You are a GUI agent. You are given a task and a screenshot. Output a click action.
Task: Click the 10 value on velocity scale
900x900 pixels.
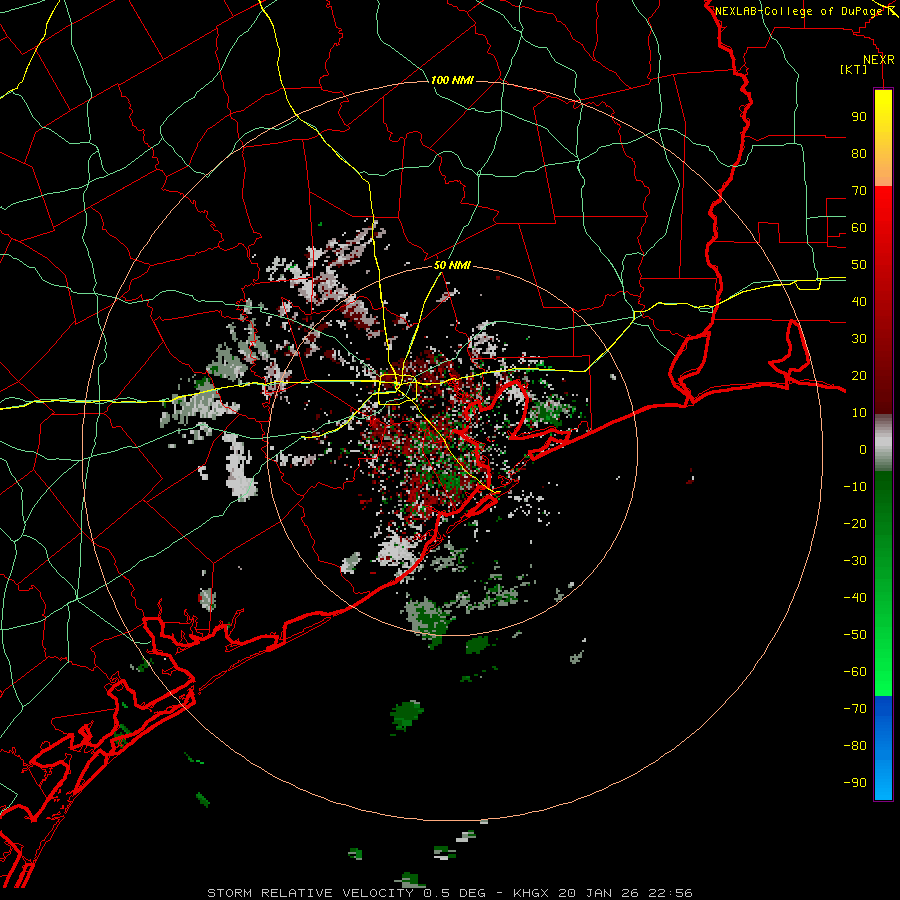point(859,413)
